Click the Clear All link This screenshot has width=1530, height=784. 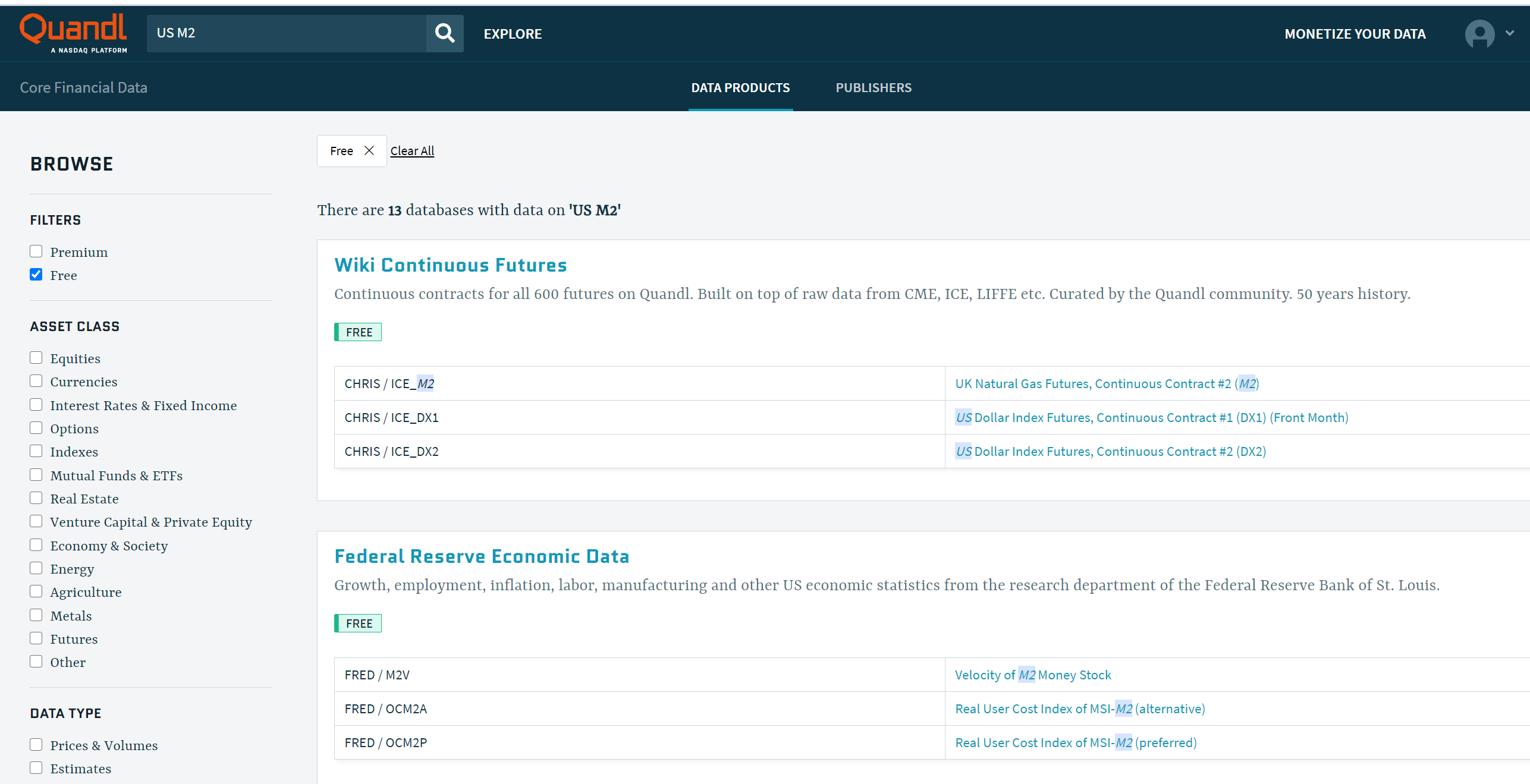[412, 151]
